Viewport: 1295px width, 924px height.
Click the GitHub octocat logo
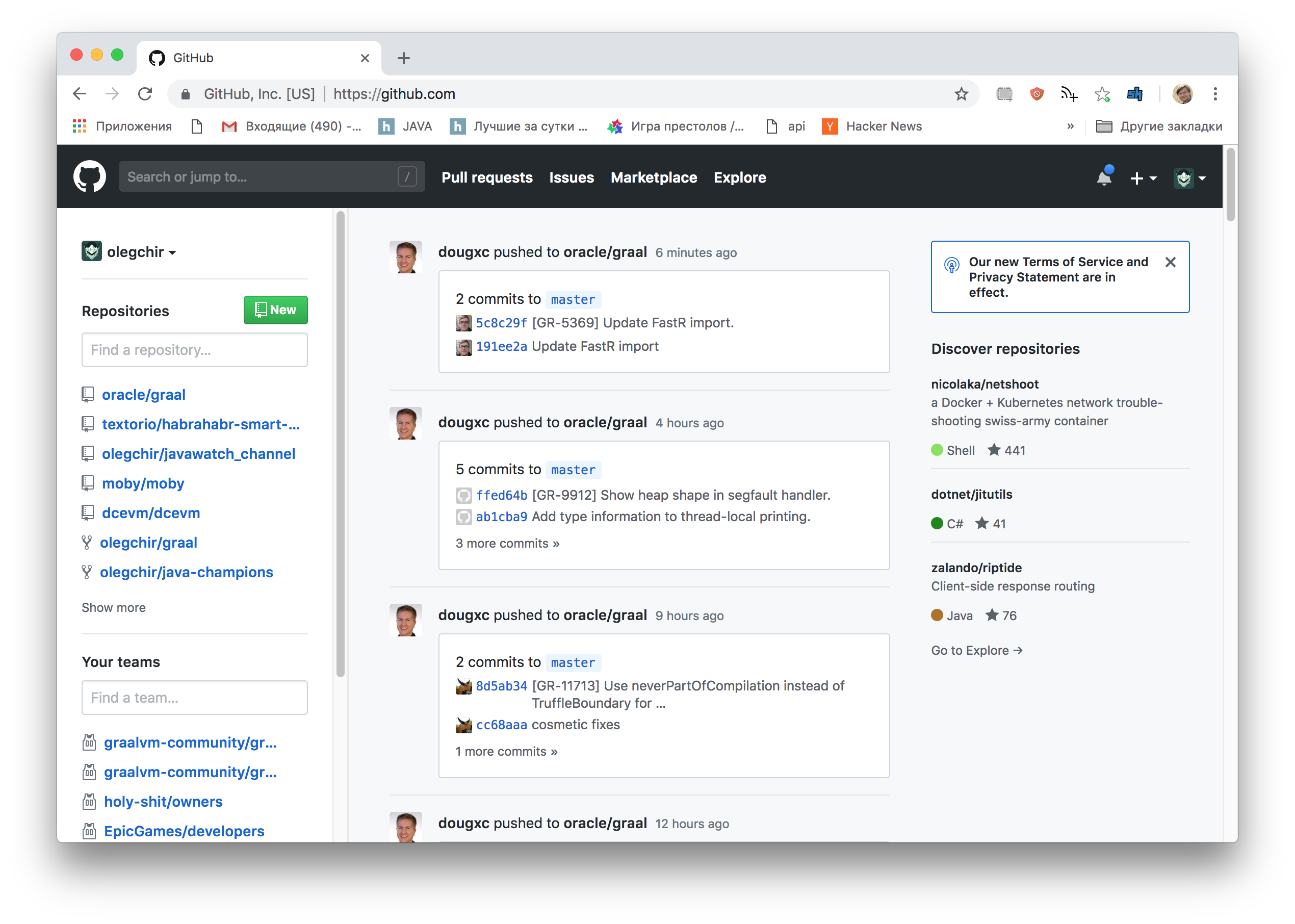coord(89,177)
